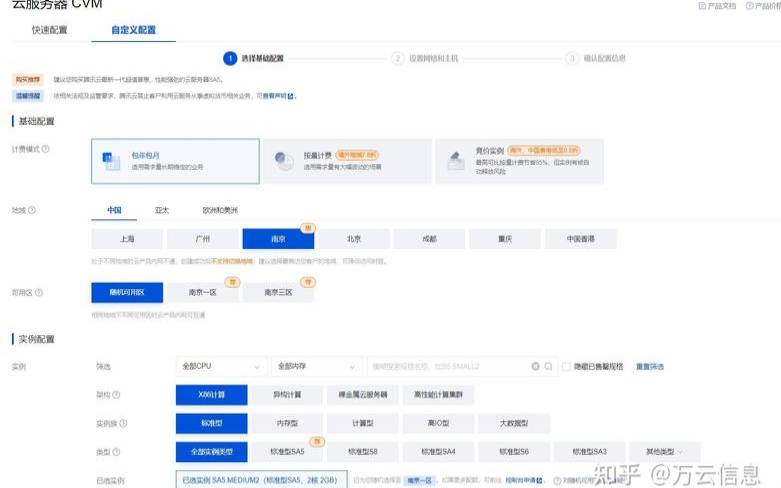Select 裸金属云服务器 architecture
Screen dimensions: 781x488
click(x=363, y=395)
